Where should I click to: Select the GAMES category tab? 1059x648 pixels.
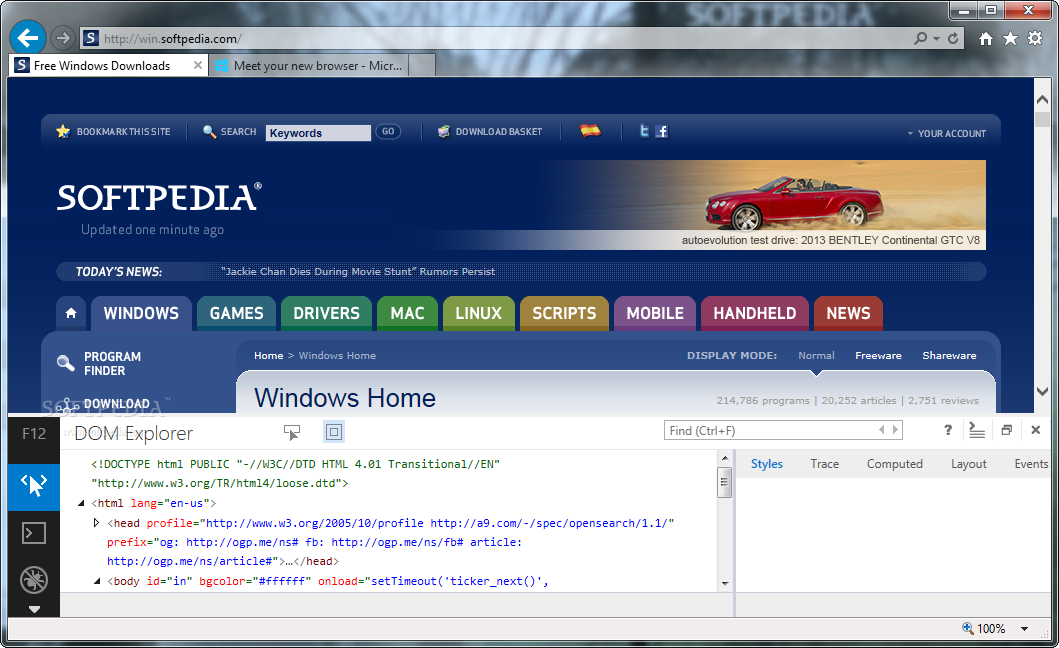pos(236,313)
